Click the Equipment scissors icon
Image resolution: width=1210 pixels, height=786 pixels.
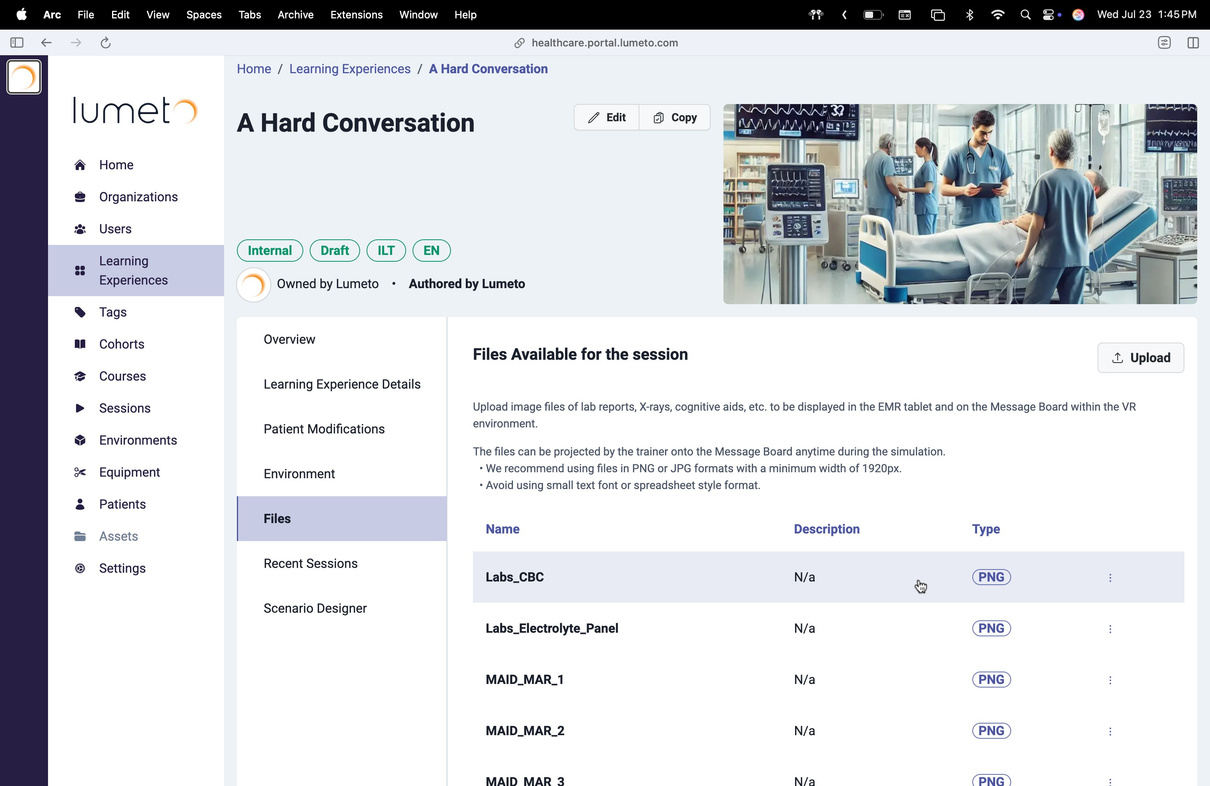[x=80, y=472]
